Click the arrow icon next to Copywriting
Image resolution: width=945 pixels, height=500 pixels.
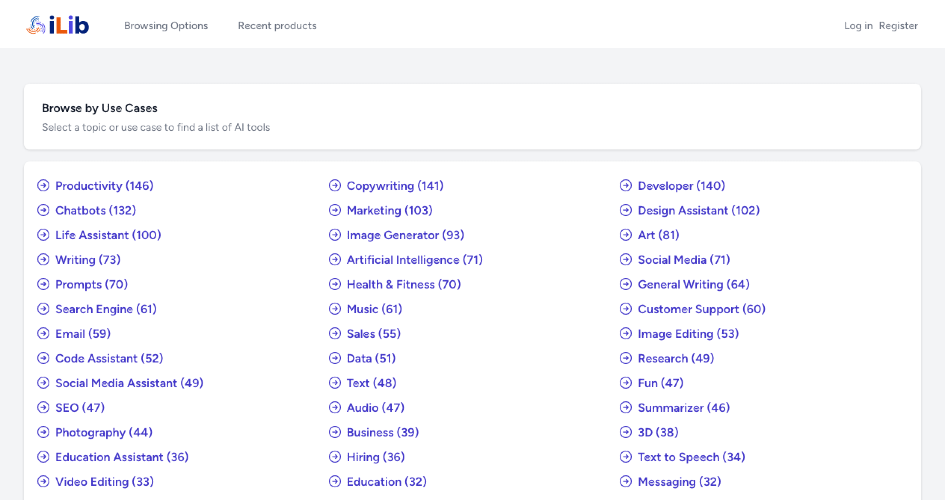coord(335,186)
